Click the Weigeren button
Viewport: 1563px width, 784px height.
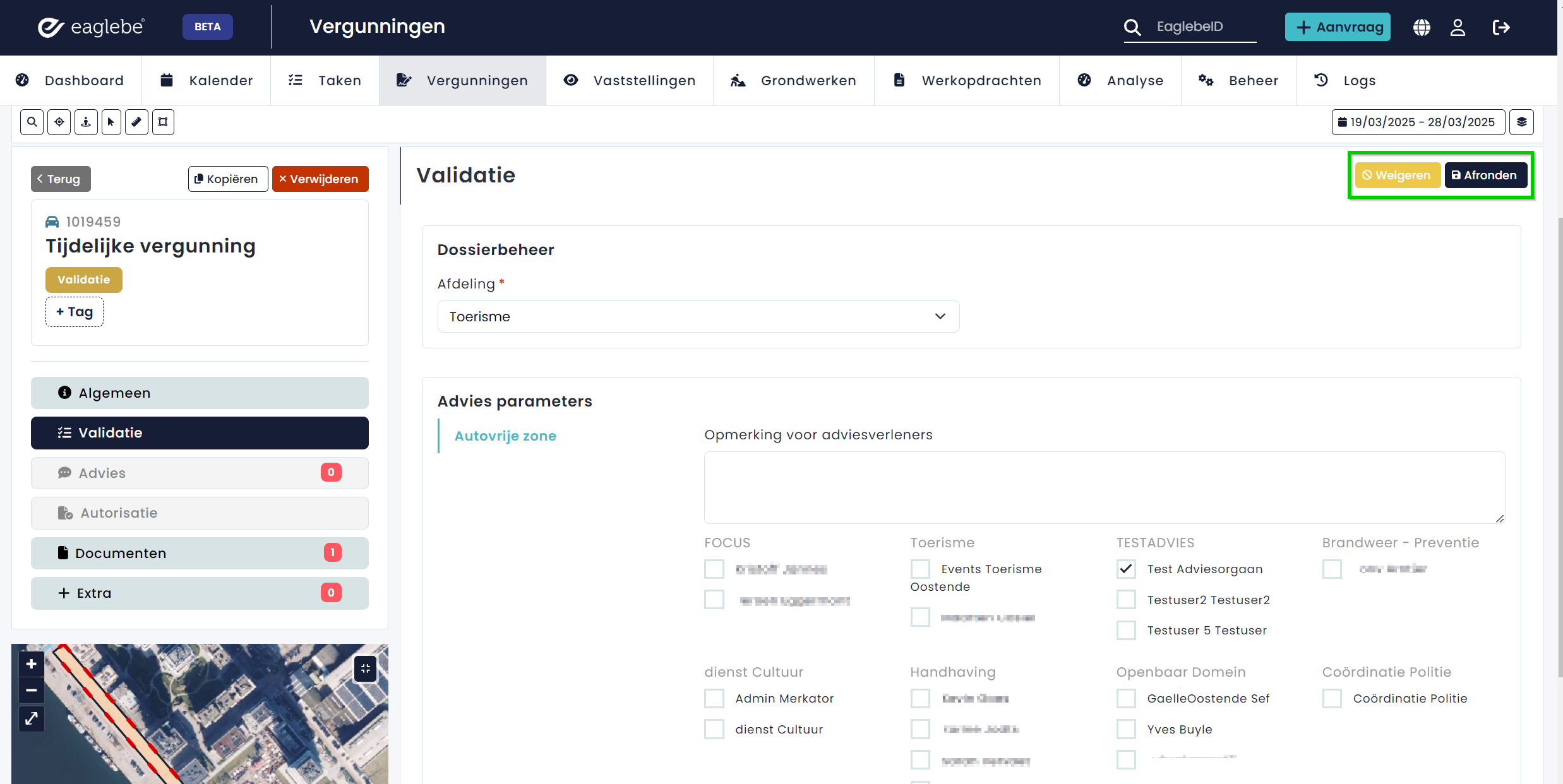(1397, 175)
